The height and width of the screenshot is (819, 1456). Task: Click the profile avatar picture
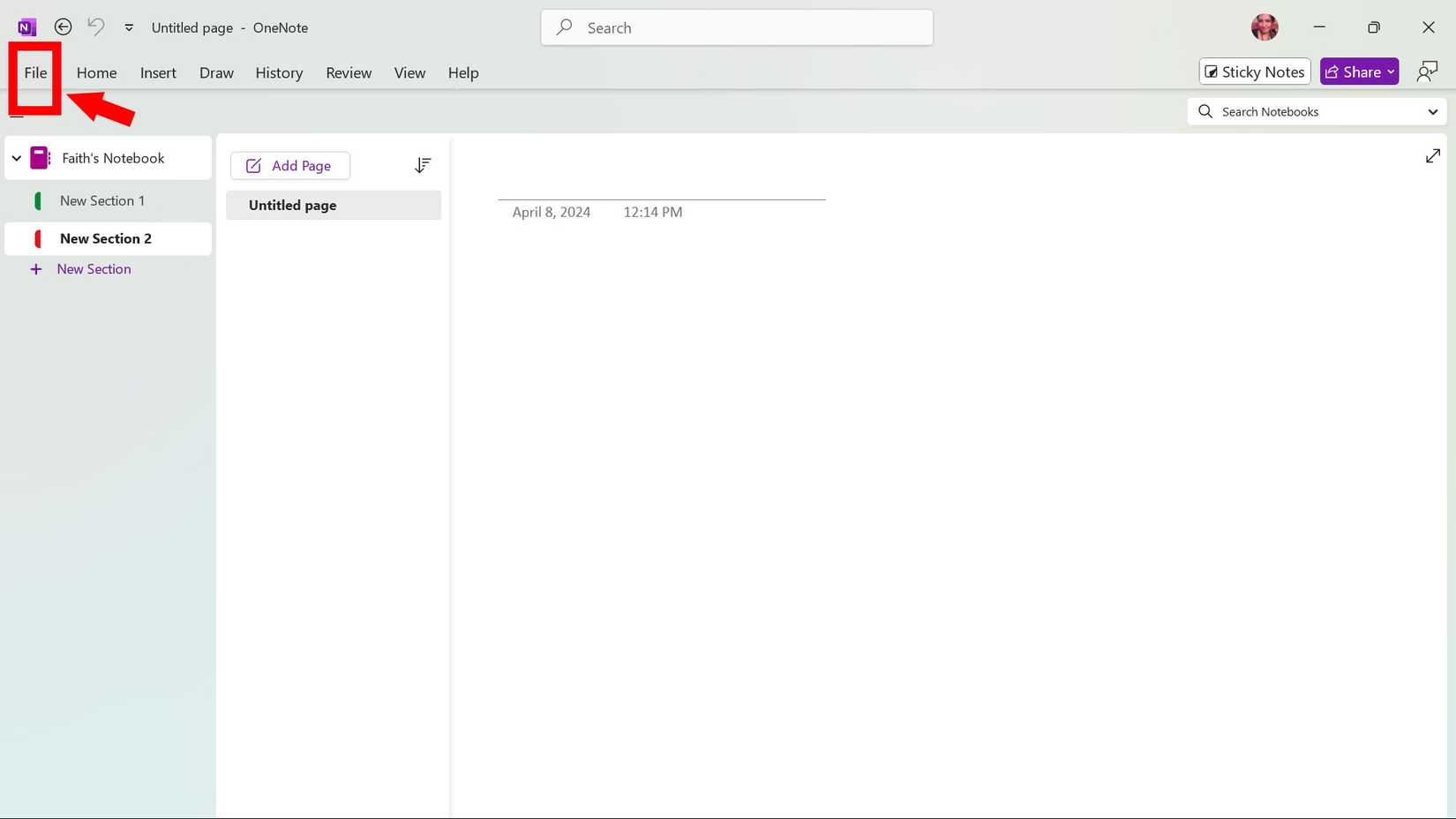(1265, 26)
